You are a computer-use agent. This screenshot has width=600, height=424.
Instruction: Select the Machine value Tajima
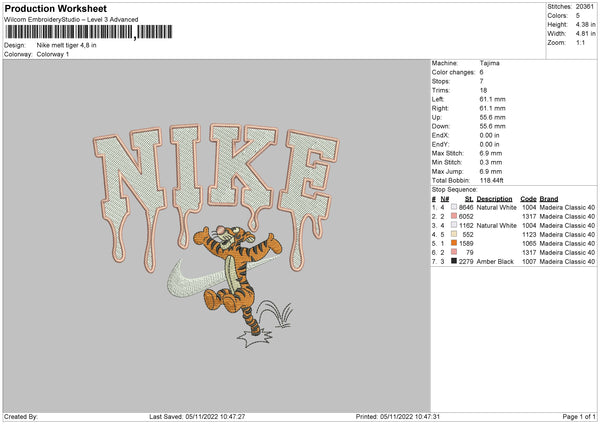pyautogui.click(x=489, y=63)
